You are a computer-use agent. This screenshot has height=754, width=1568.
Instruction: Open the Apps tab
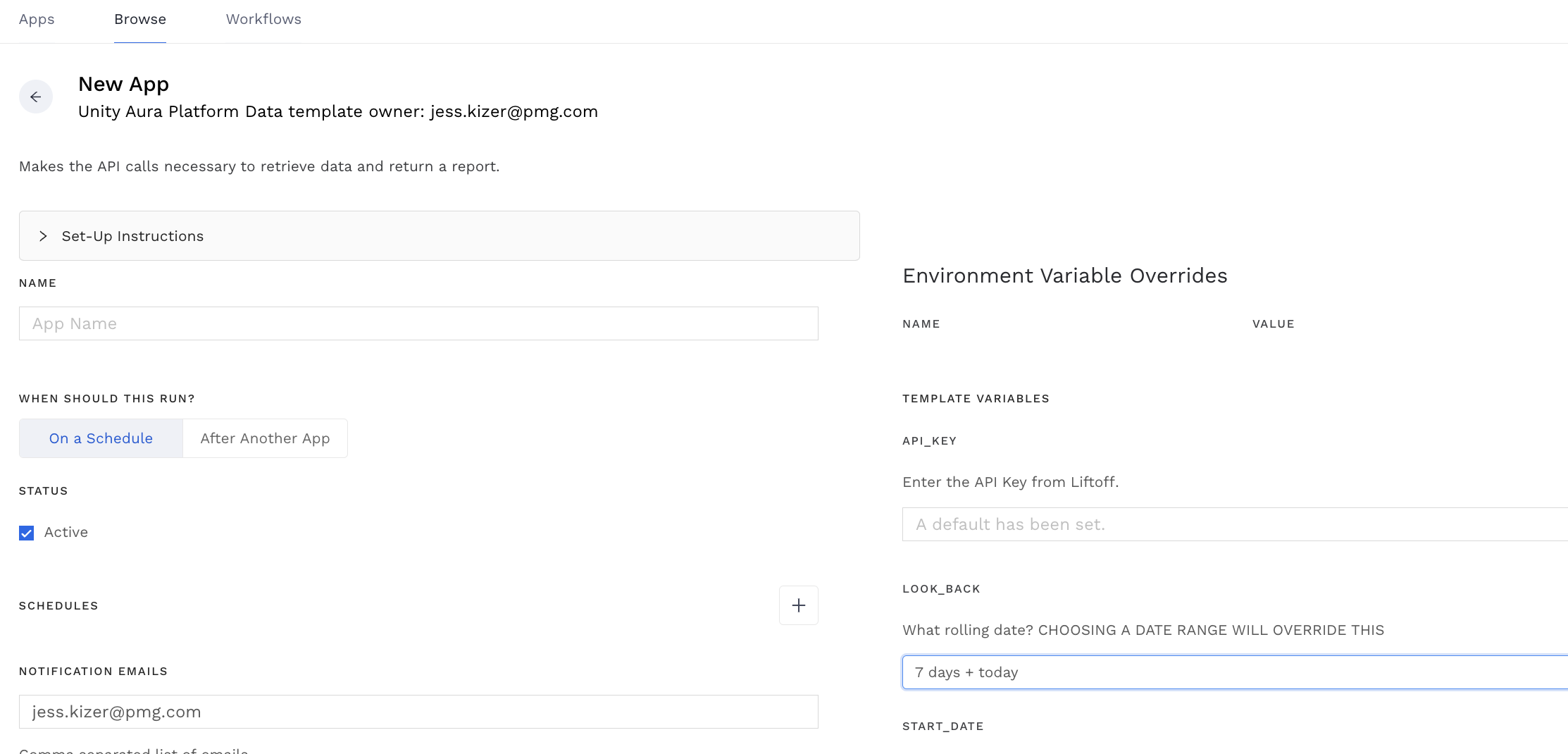[37, 19]
